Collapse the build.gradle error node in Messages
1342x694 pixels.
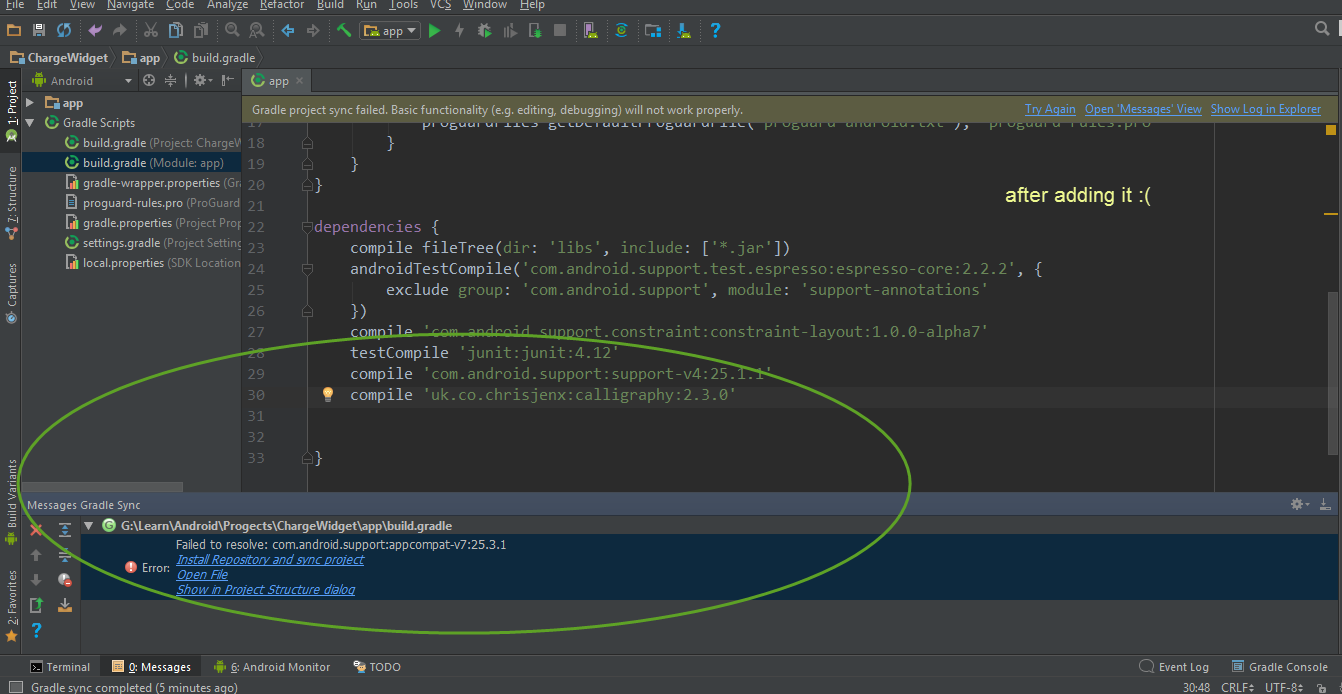89,525
